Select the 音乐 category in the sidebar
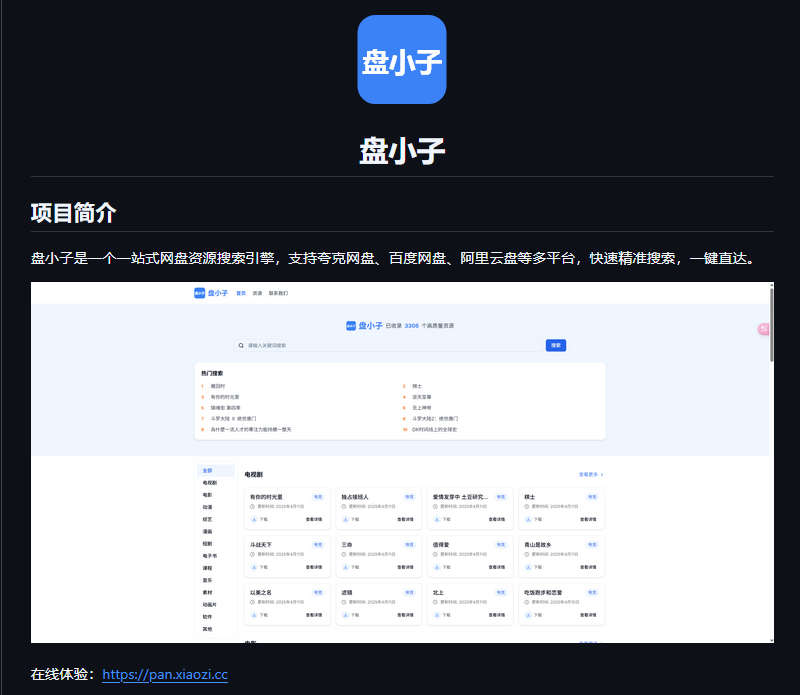800x695 pixels. tap(207, 580)
